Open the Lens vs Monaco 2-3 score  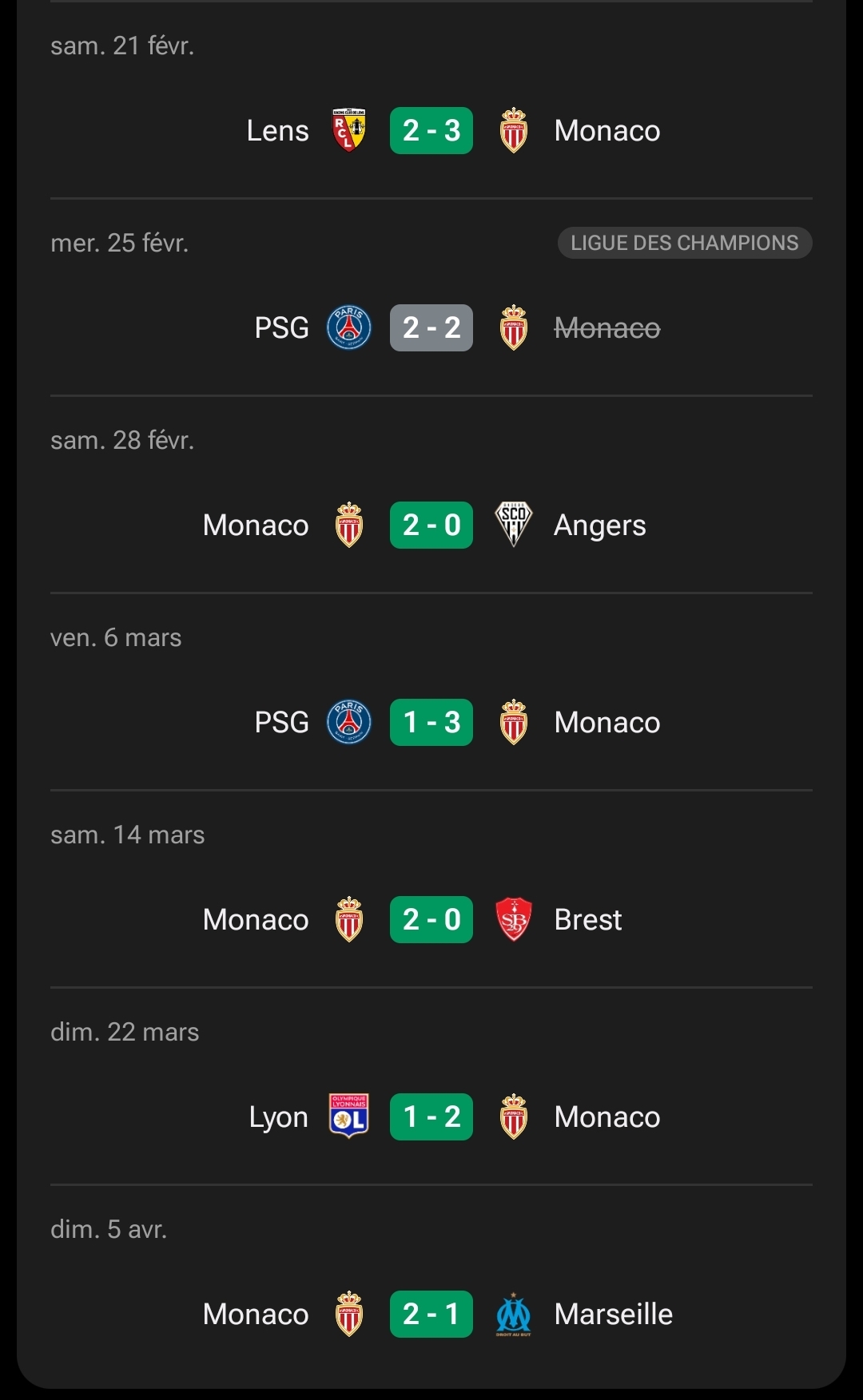[431, 130]
